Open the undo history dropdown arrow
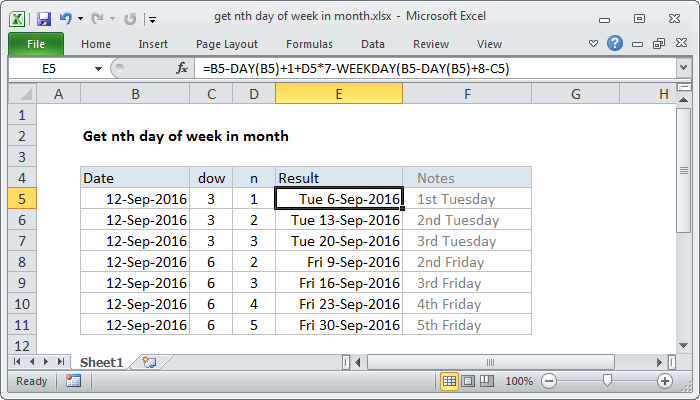The height and width of the screenshot is (400, 700). [x=80, y=19]
